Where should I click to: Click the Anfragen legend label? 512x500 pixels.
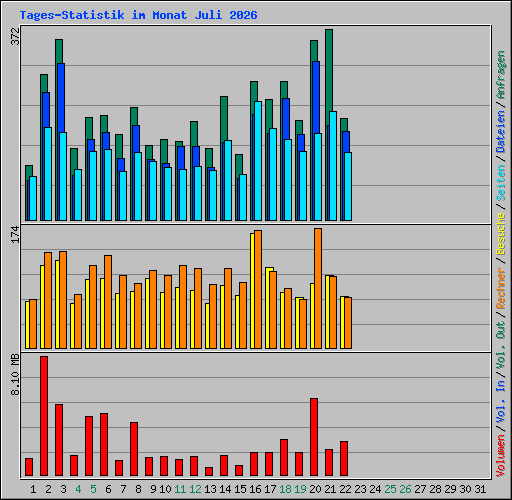click(501, 75)
